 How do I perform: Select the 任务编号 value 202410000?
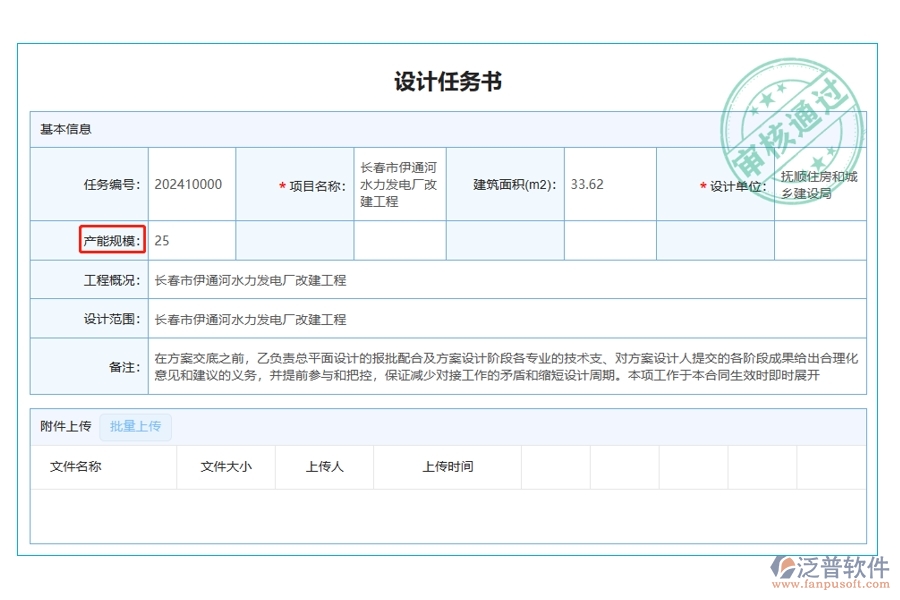click(188, 185)
